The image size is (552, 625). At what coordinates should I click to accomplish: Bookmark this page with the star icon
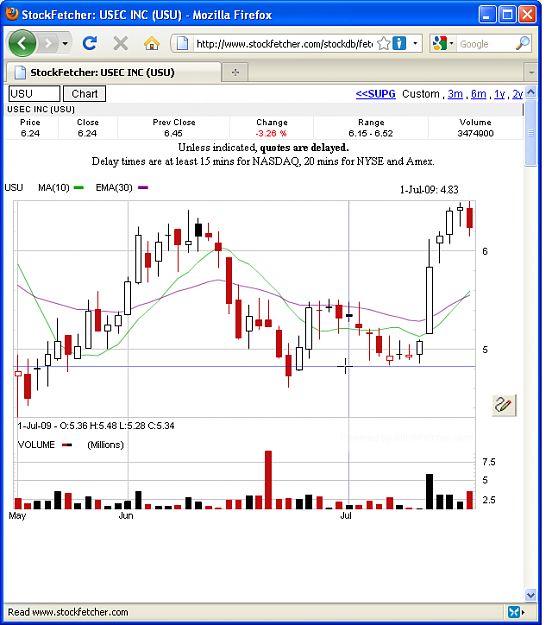(383, 43)
